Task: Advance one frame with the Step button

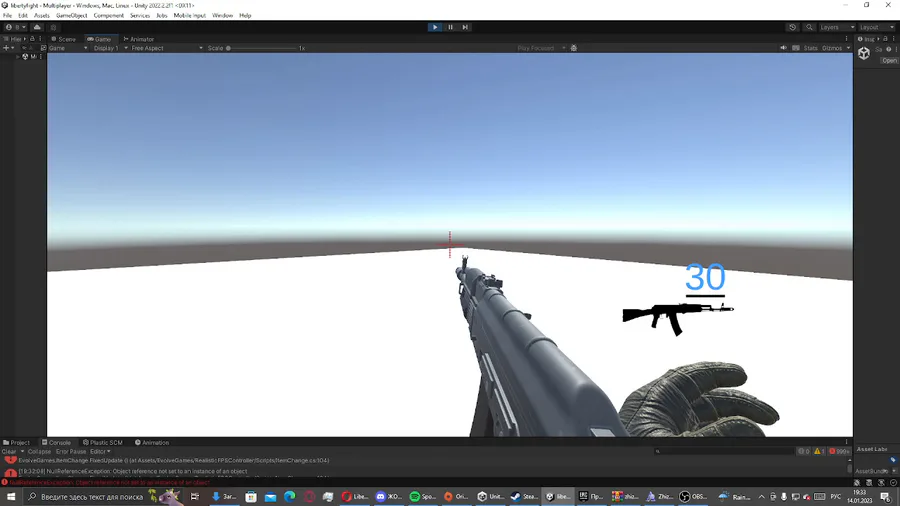Action: [x=465, y=27]
